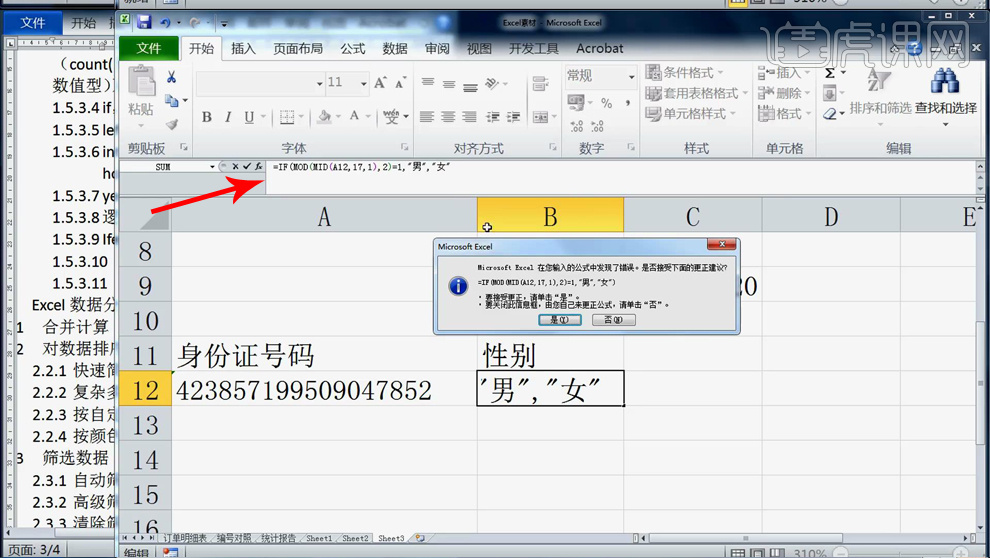Click the Cut scissors icon
This screenshot has height=558, width=990.
click(x=172, y=77)
